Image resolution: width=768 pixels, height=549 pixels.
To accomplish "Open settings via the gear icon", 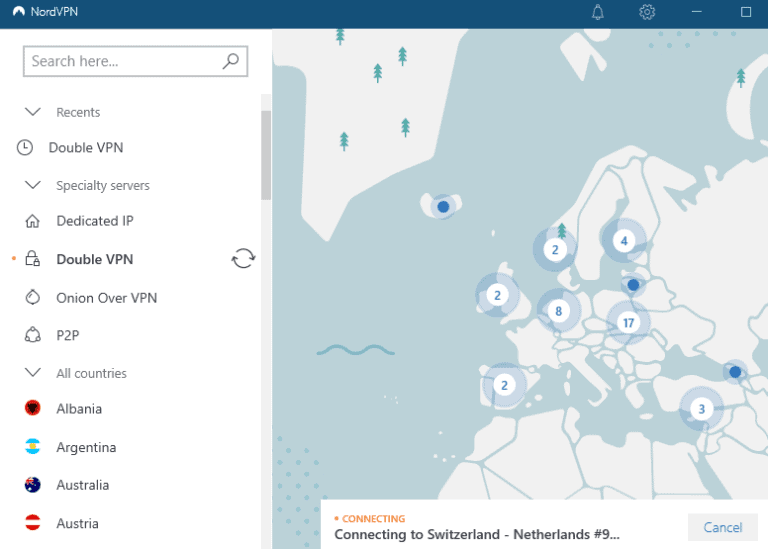I will click(647, 13).
